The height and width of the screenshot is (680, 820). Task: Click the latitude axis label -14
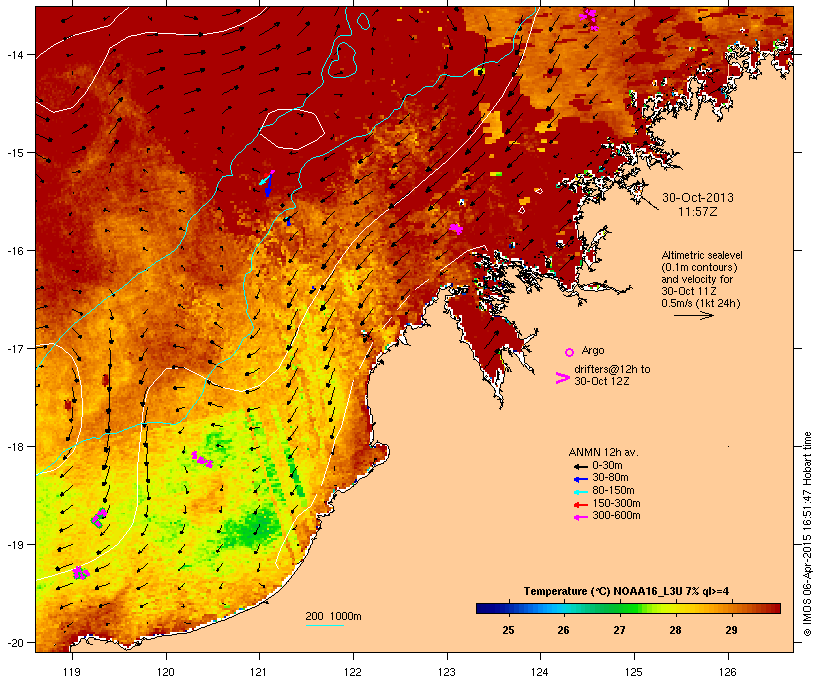[14, 54]
